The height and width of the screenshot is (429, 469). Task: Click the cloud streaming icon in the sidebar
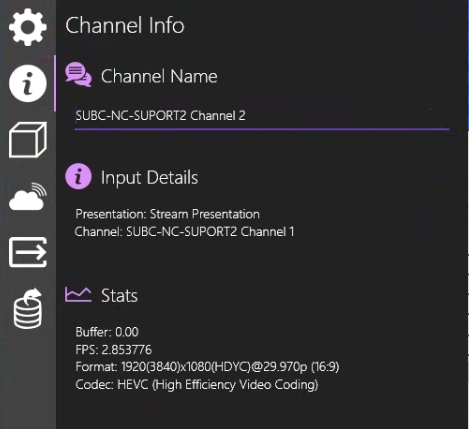pyautogui.click(x=28, y=197)
